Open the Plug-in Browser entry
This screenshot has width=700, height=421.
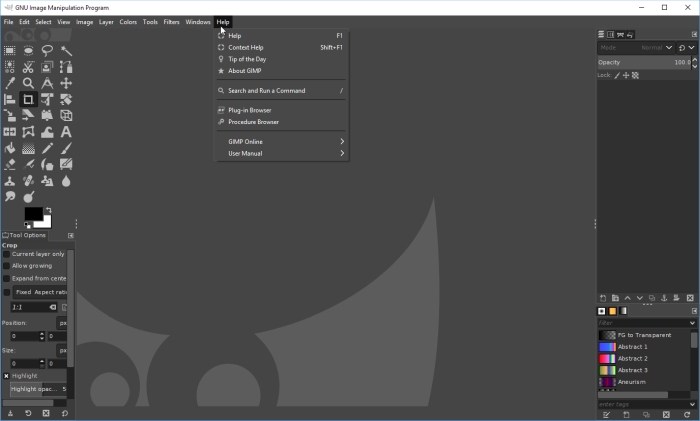[x=282, y=110]
